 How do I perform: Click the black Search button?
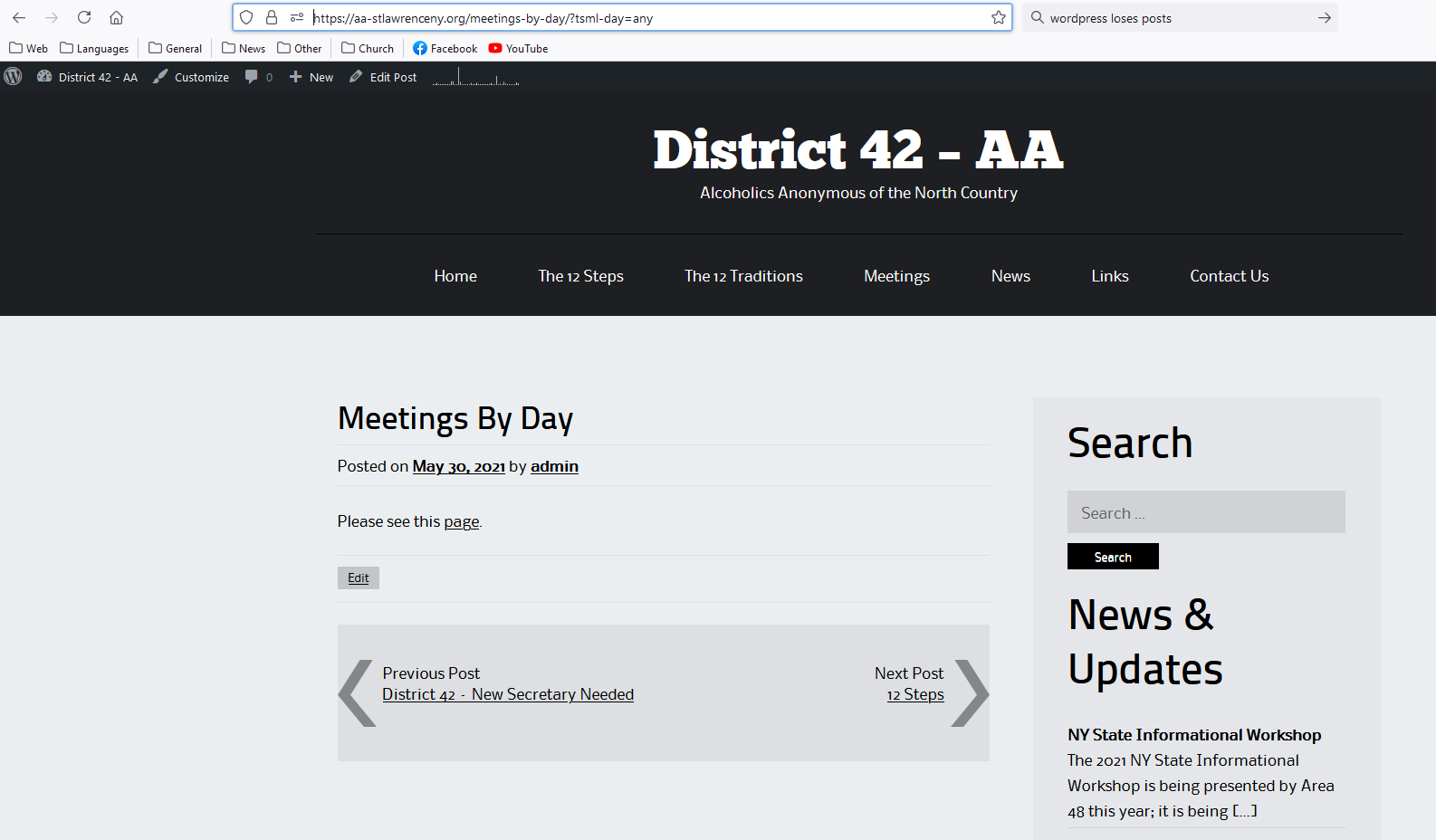(x=1113, y=557)
